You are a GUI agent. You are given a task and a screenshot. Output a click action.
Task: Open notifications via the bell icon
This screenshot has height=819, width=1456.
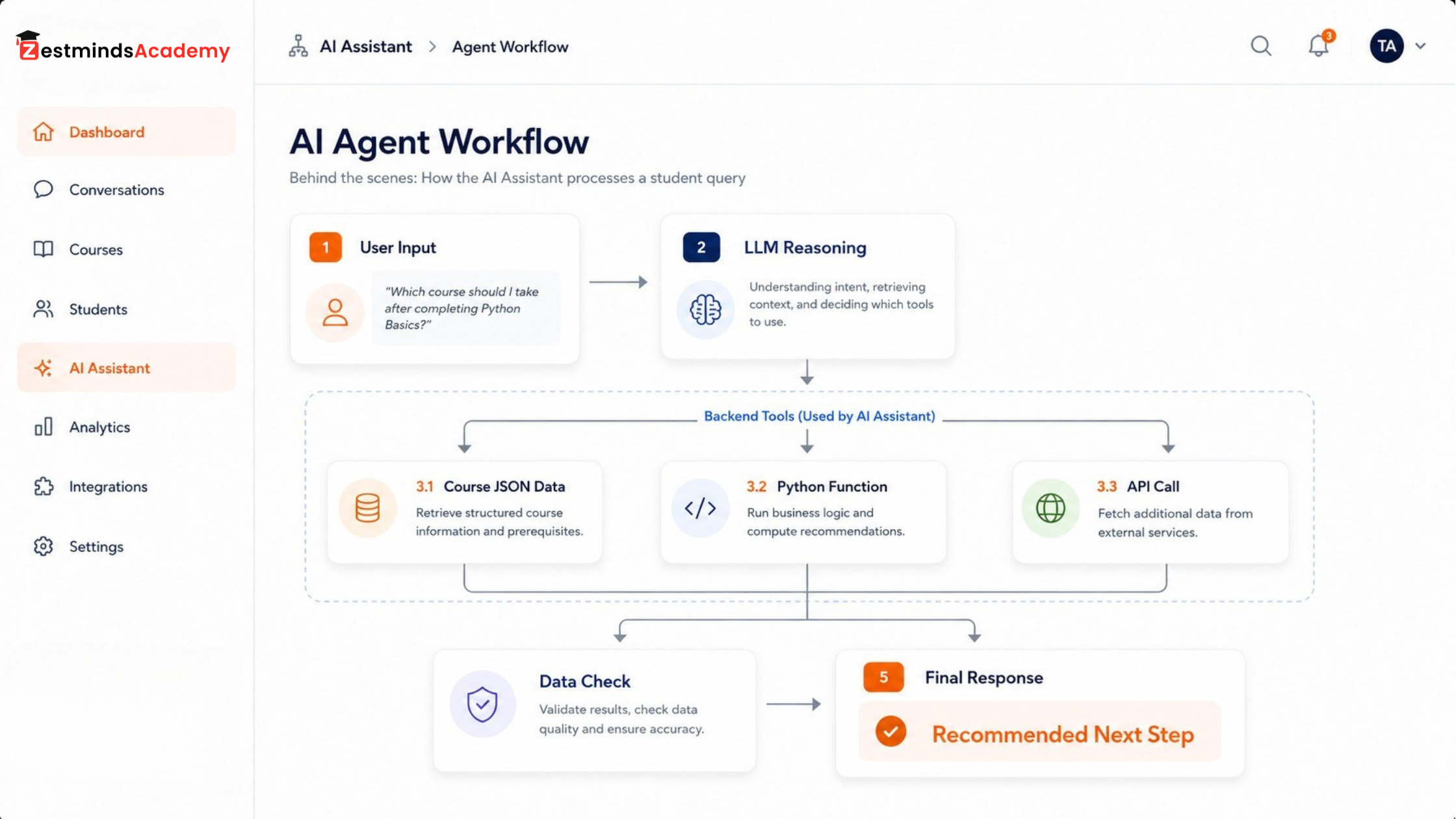[x=1319, y=45]
